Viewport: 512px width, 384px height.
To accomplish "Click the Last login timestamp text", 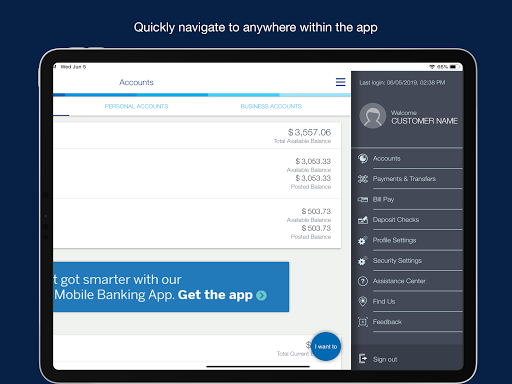I will pos(402,83).
